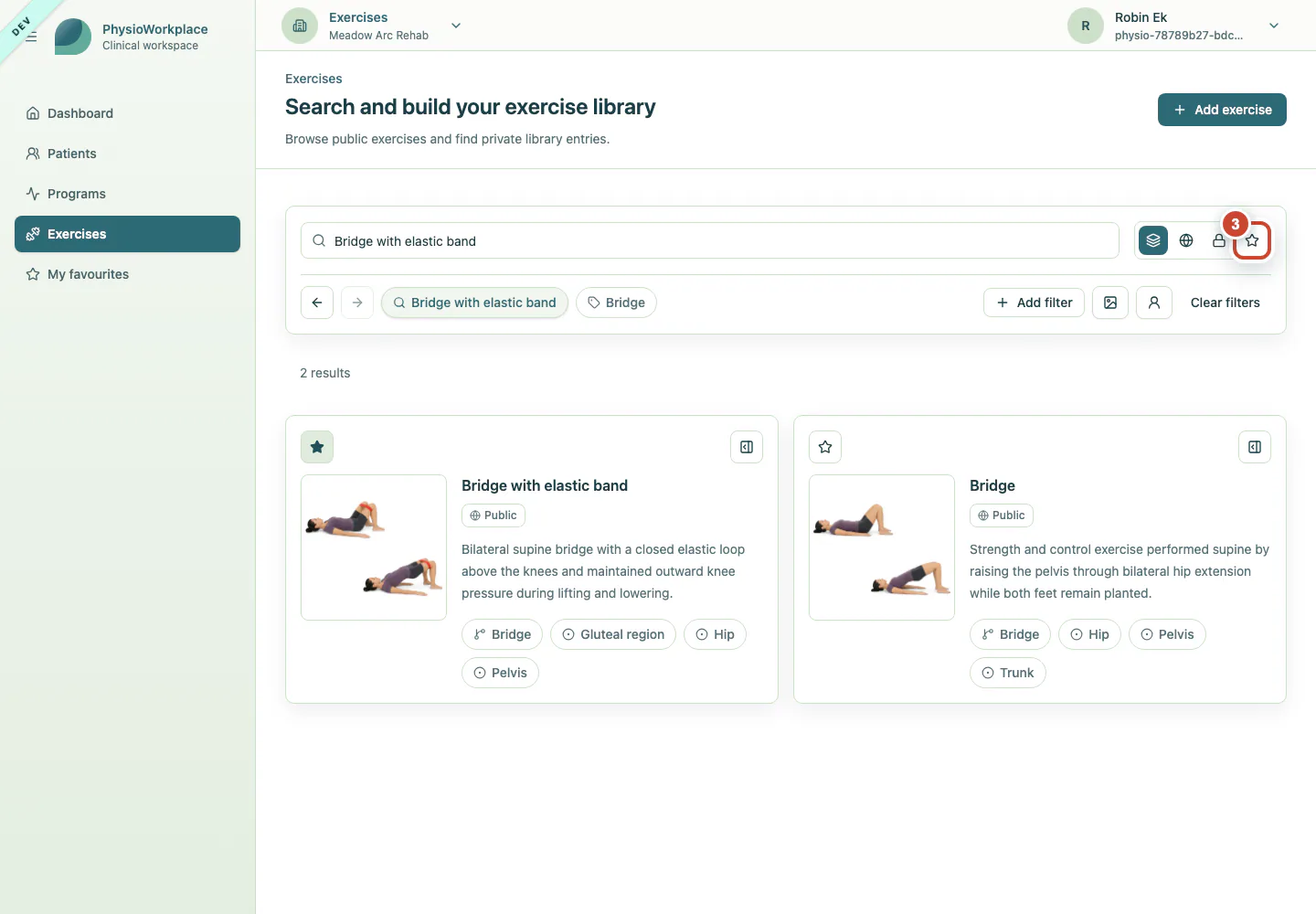Go to Patients section

click(x=127, y=154)
